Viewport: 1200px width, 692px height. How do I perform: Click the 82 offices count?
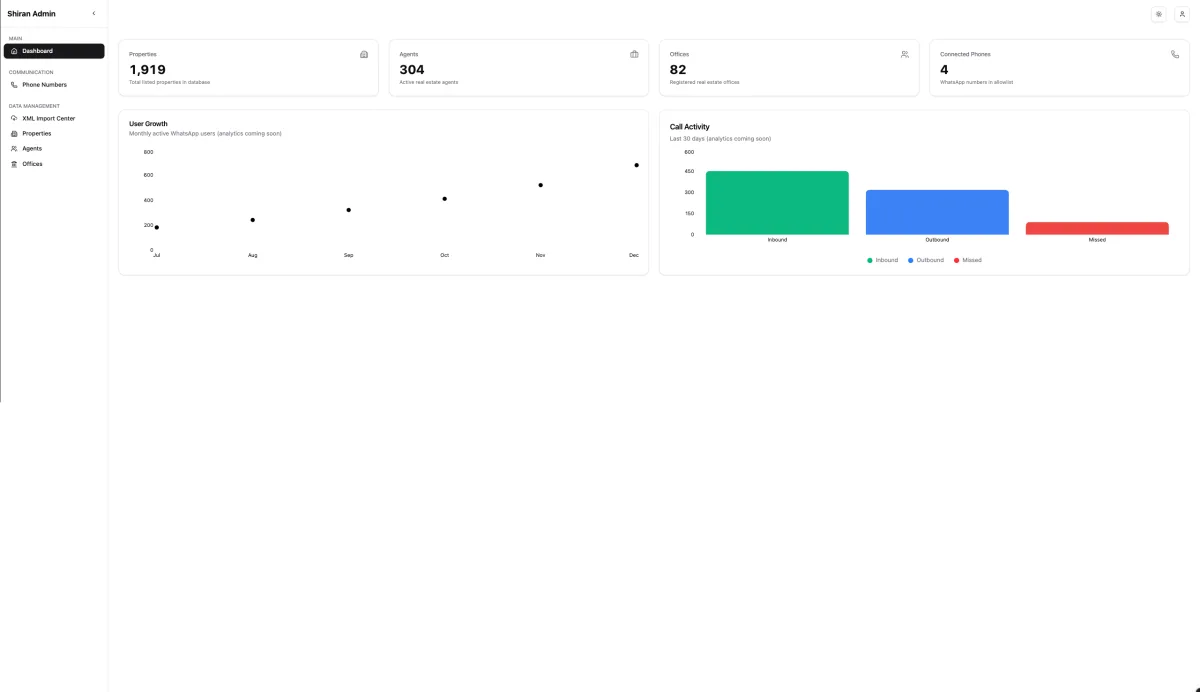678,70
